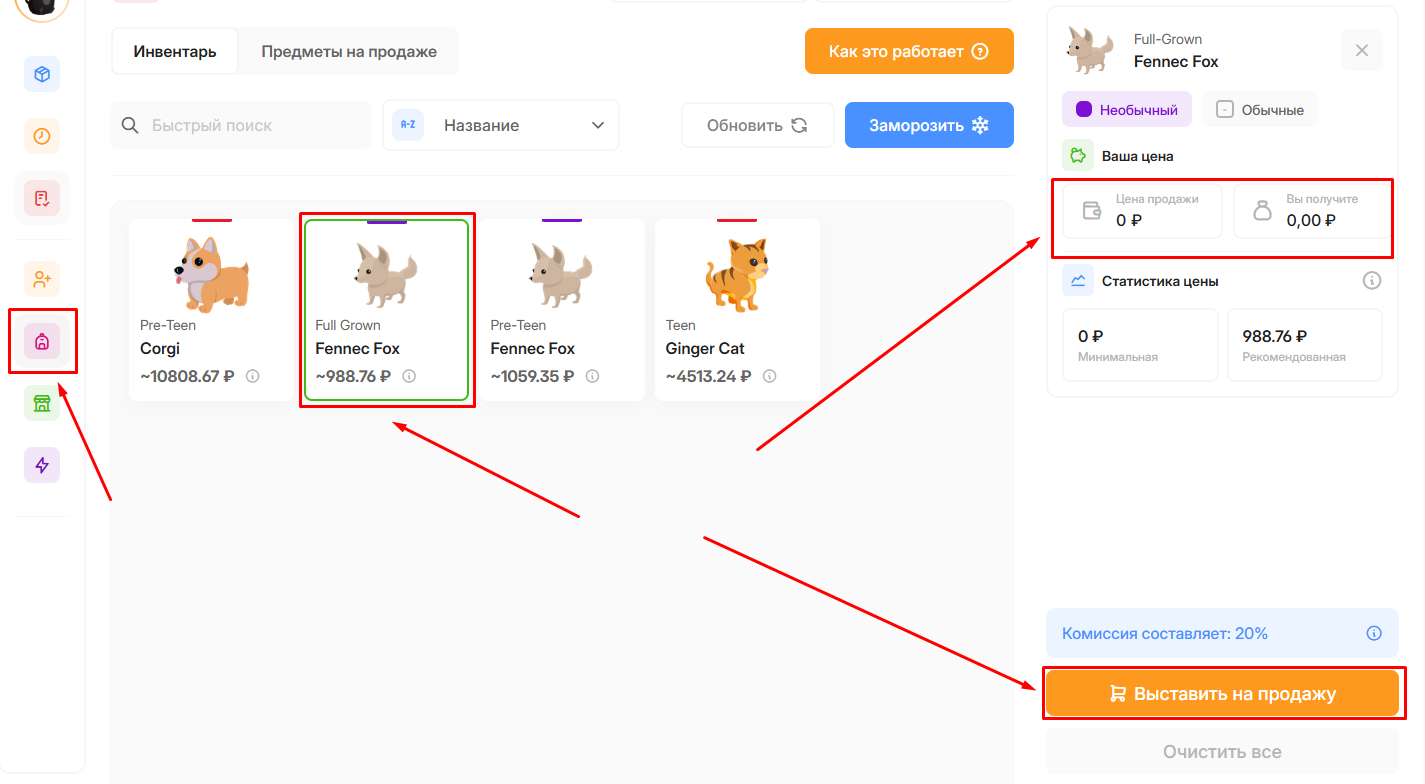Click info icon in the commission banner

[x=1373, y=633]
